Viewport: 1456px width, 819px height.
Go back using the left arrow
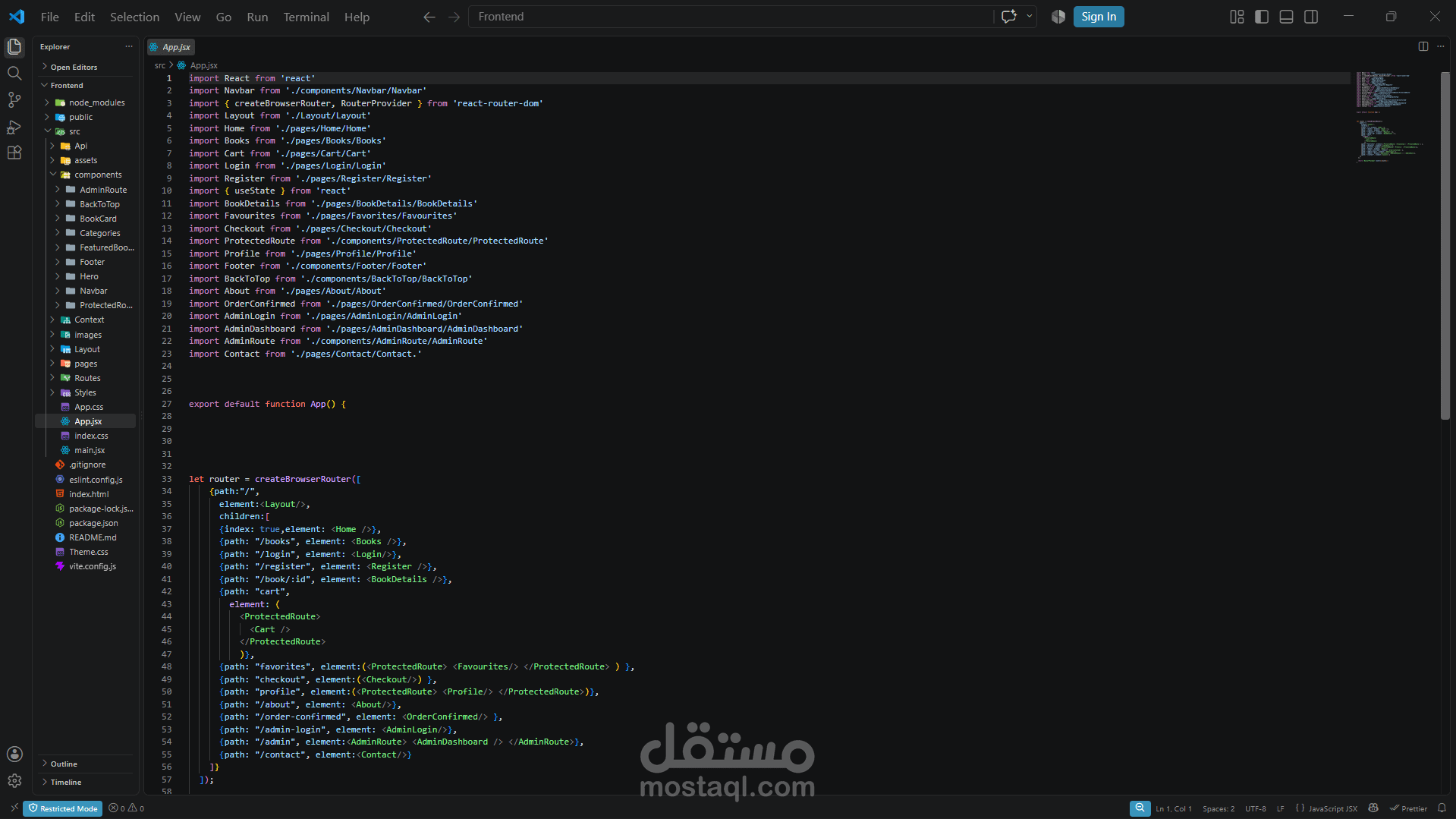429,17
